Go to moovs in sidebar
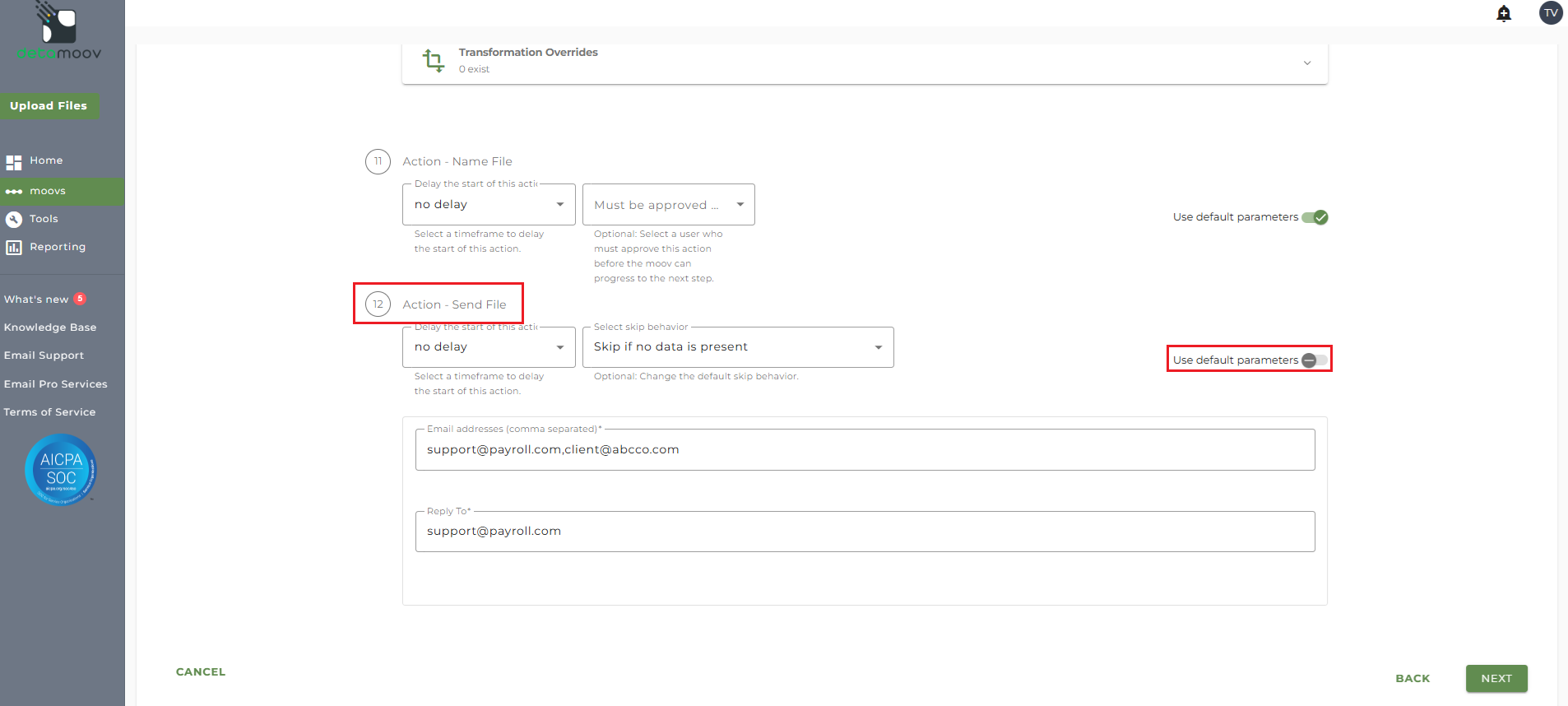Image resolution: width=1568 pixels, height=706 pixels. 48,191
